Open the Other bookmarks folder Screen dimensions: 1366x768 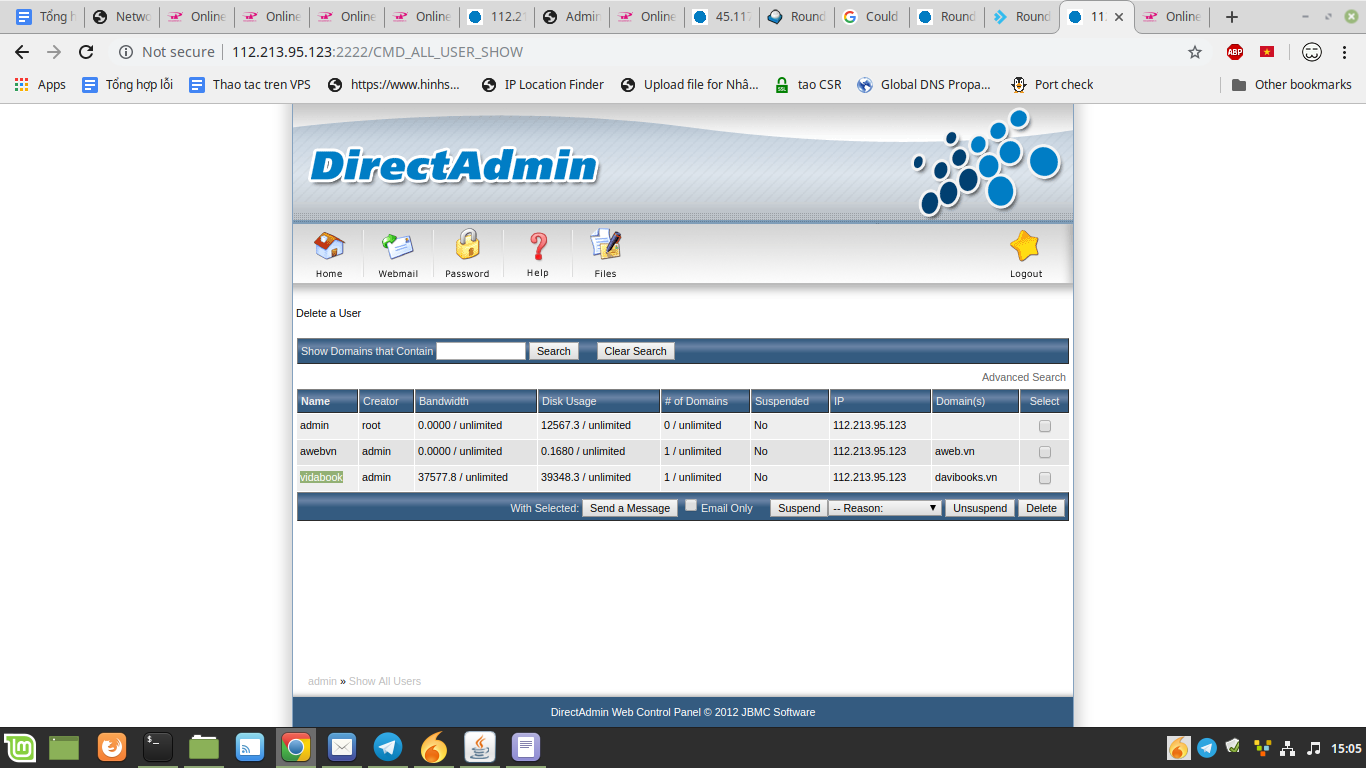click(x=1291, y=85)
